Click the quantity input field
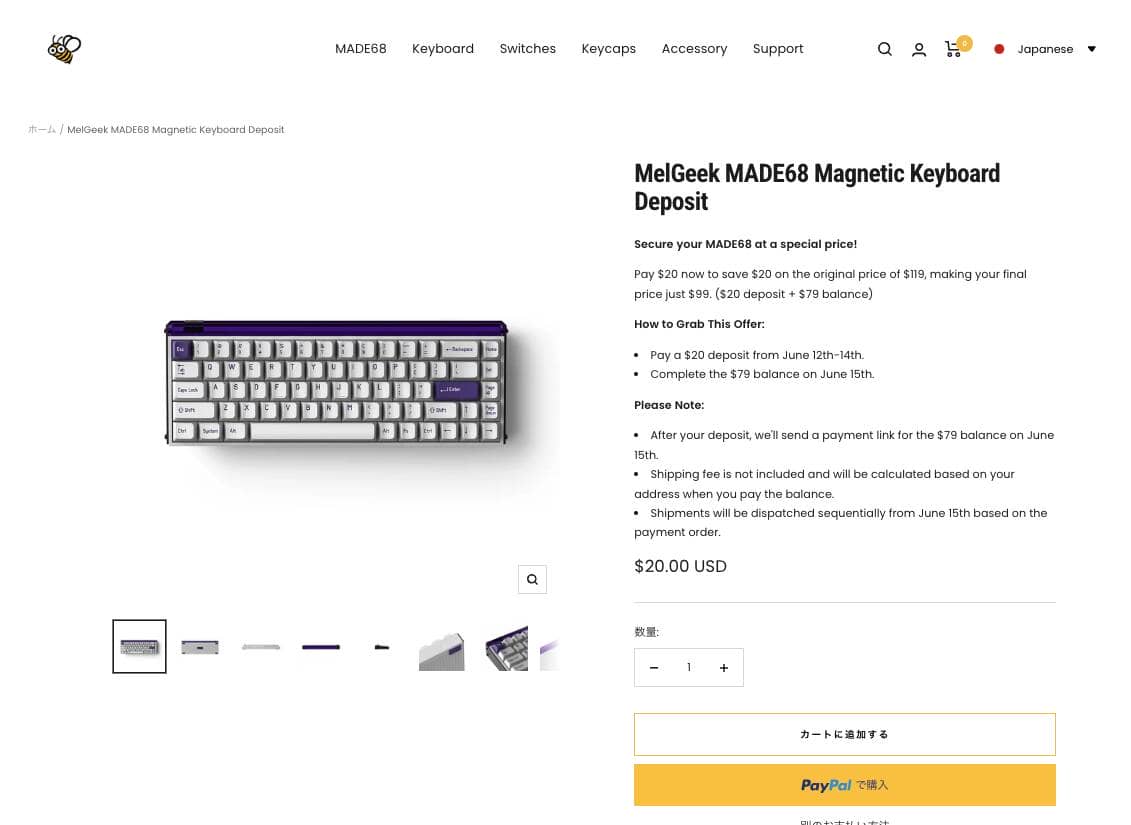Viewport: 1131px width, 825px height. click(689, 668)
